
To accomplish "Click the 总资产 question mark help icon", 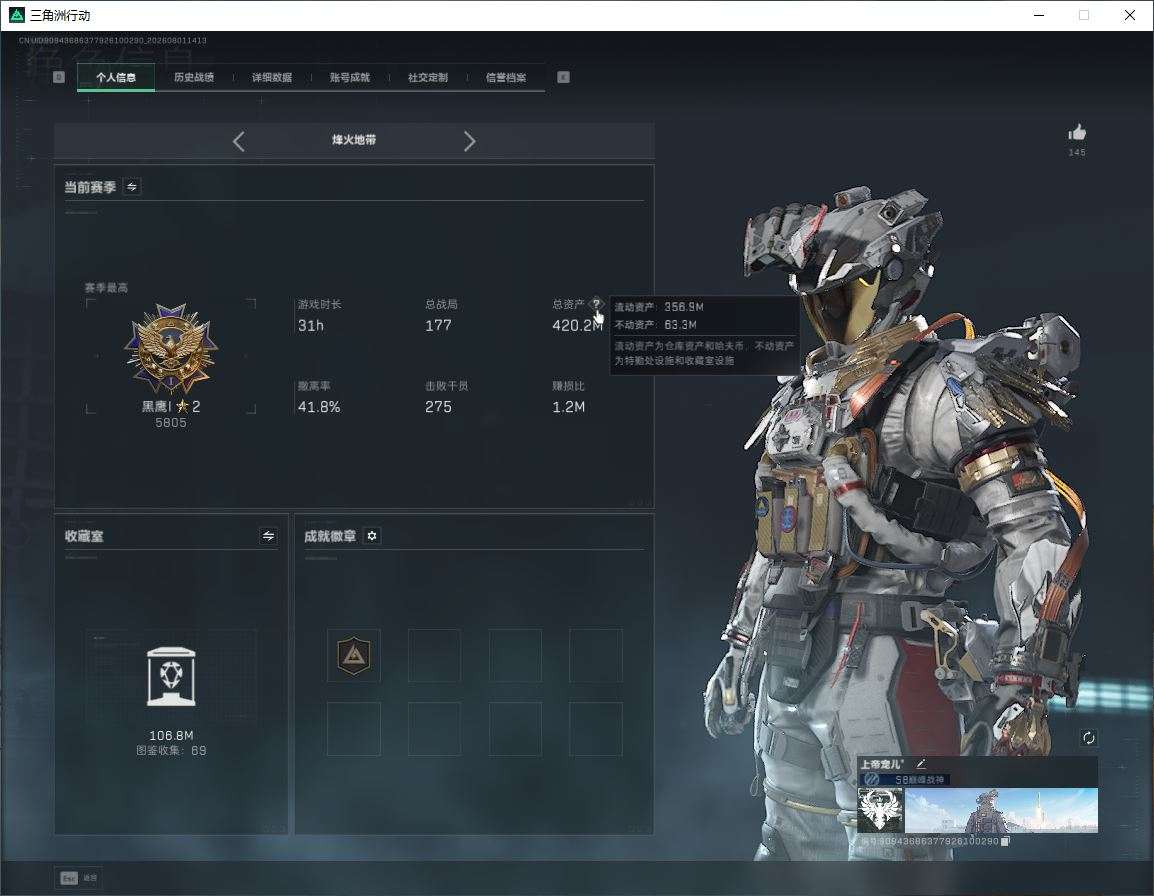I will point(595,304).
